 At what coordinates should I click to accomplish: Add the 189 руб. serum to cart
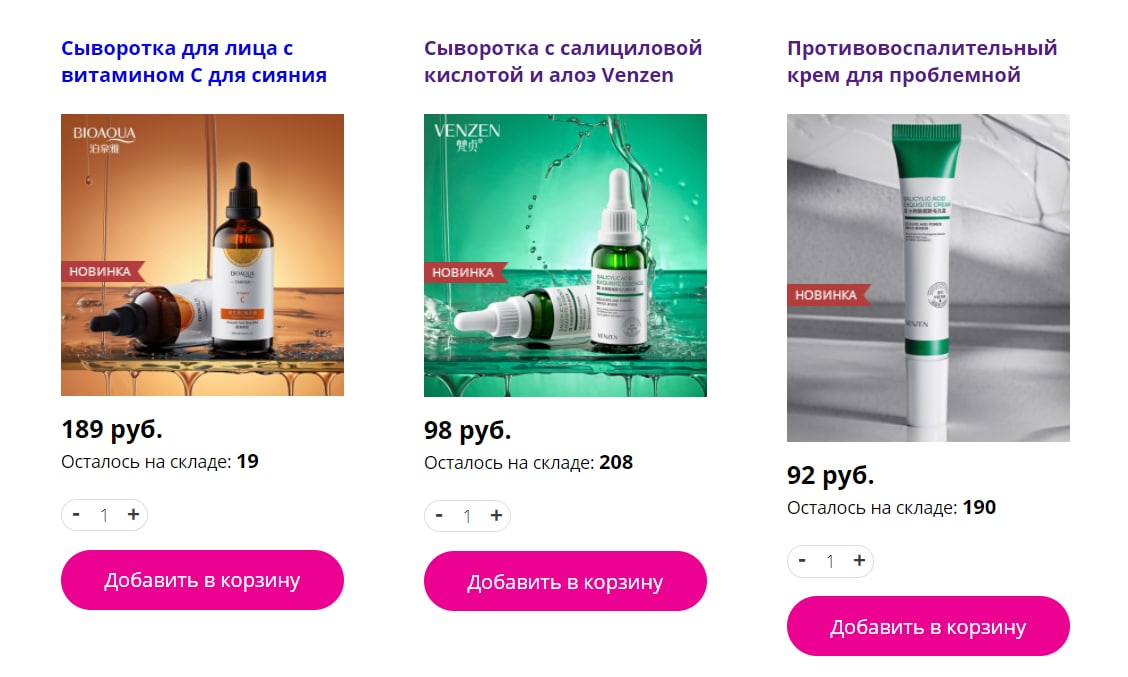click(202, 580)
